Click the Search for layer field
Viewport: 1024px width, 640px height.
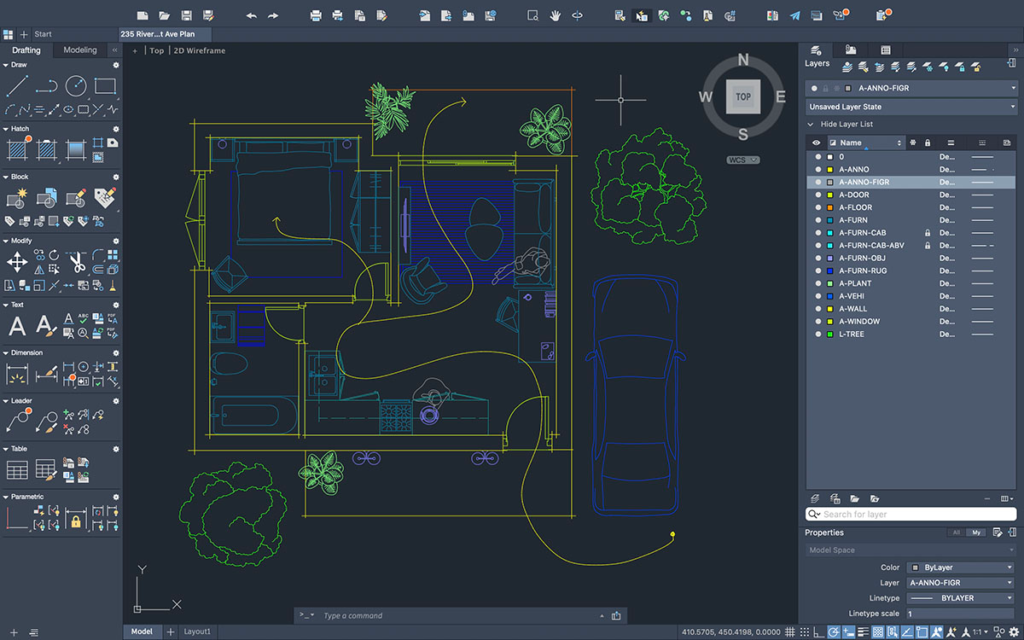coord(910,514)
